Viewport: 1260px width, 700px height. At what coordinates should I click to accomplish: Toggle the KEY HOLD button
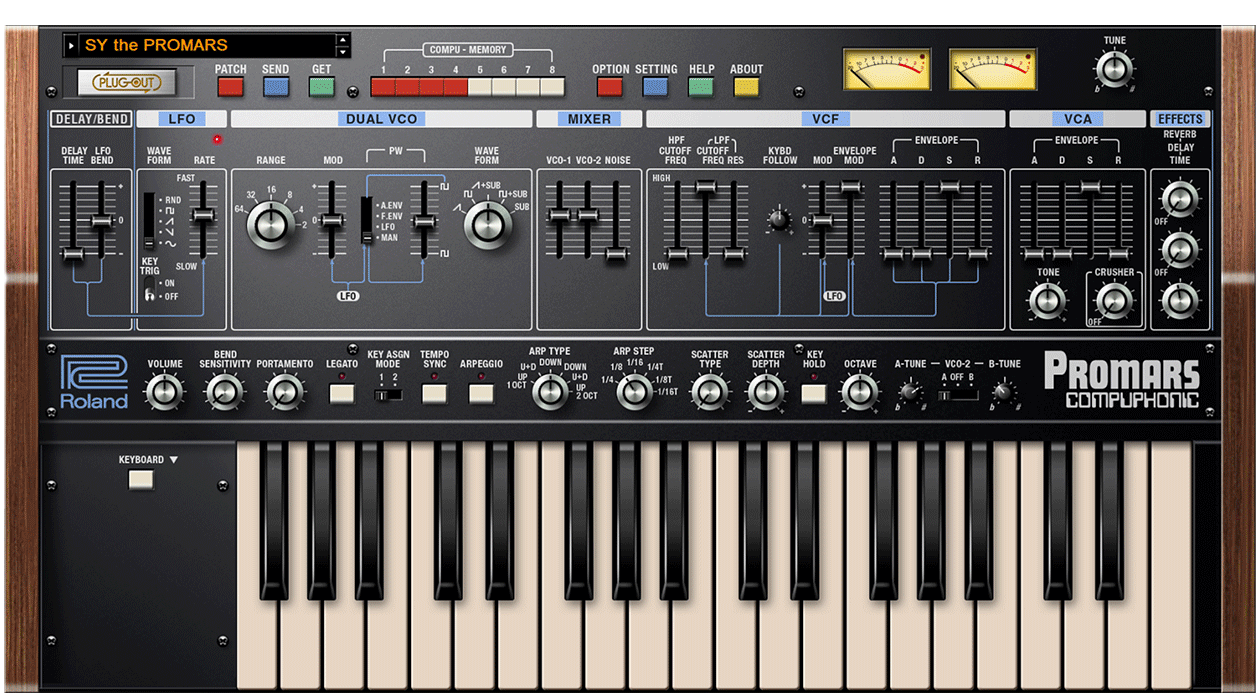coord(814,394)
